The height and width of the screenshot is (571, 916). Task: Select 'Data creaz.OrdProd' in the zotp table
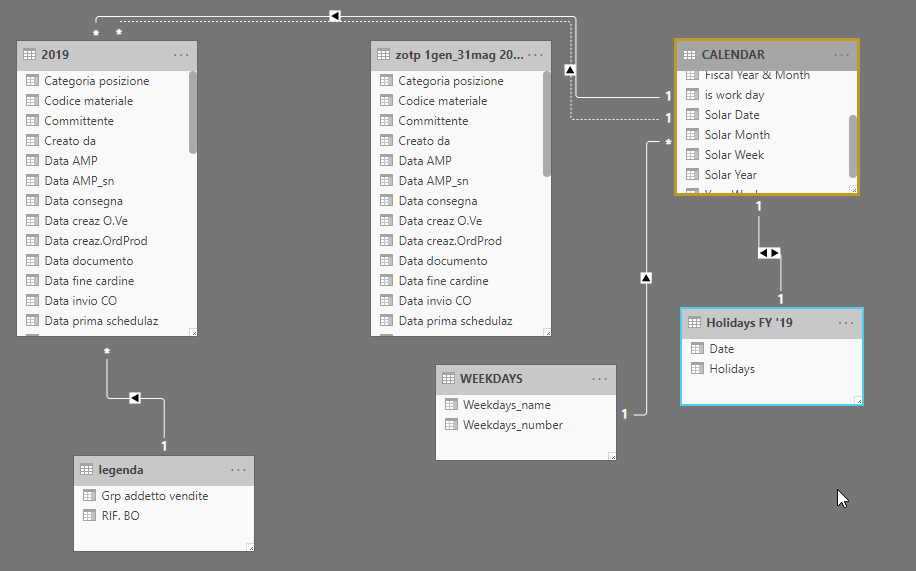tap(450, 241)
